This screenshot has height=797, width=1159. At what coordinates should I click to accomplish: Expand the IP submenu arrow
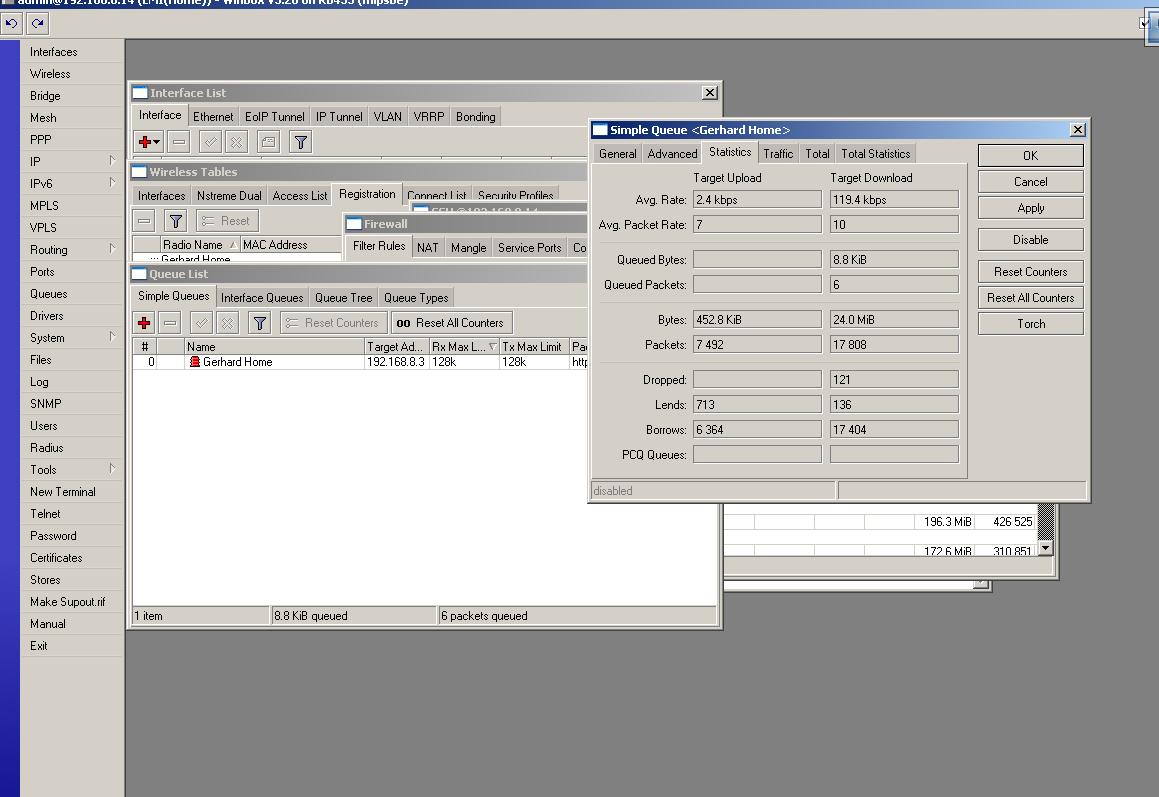click(112, 160)
